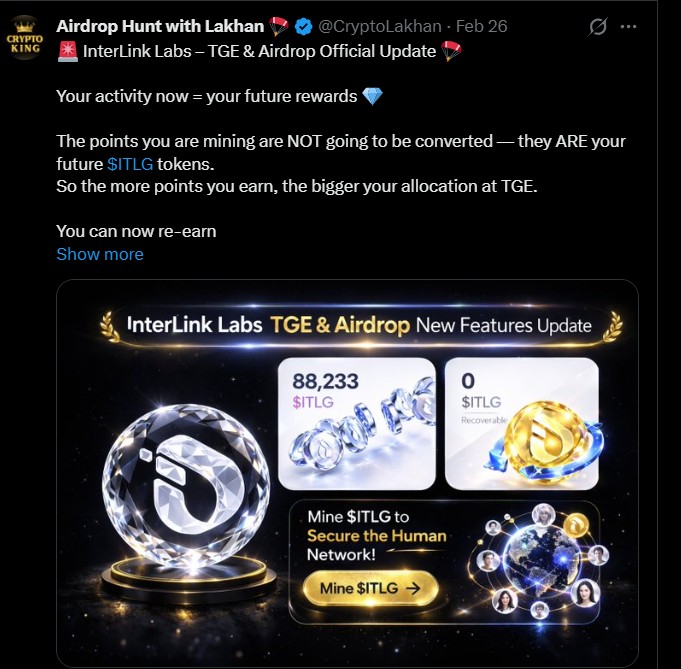Image resolution: width=681 pixels, height=669 pixels.
Task: Click the crystal InterLink logo sphere
Action: pos(187,486)
